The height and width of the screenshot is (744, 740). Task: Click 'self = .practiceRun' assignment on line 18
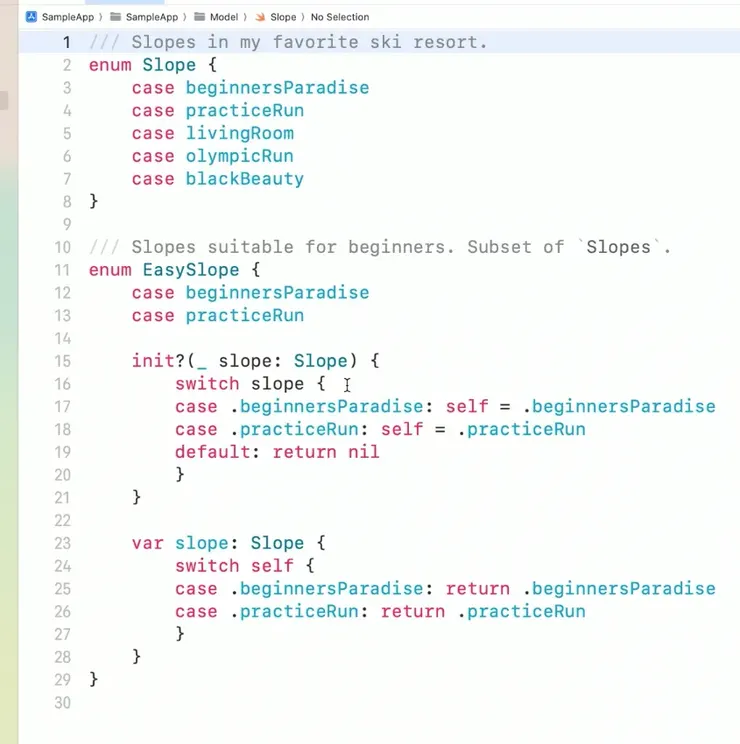(483, 429)
